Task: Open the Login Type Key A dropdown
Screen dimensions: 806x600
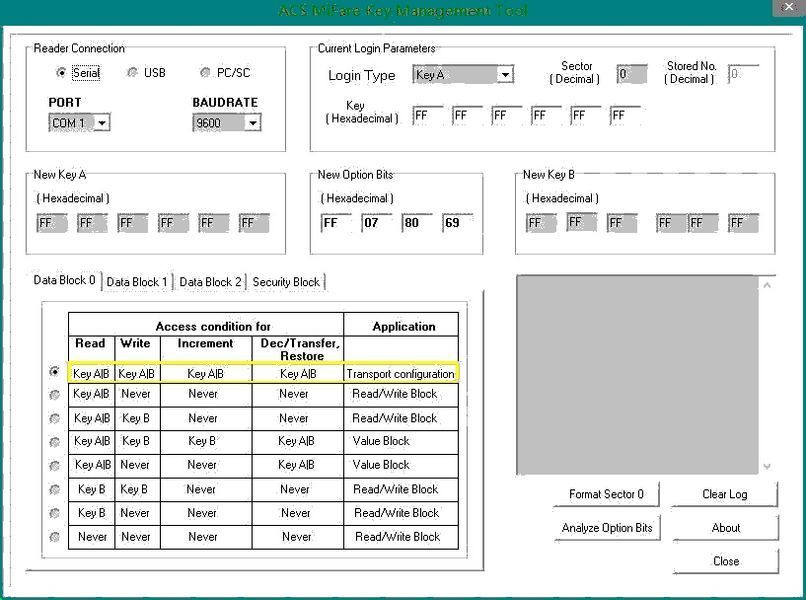Action: [463, 75]
